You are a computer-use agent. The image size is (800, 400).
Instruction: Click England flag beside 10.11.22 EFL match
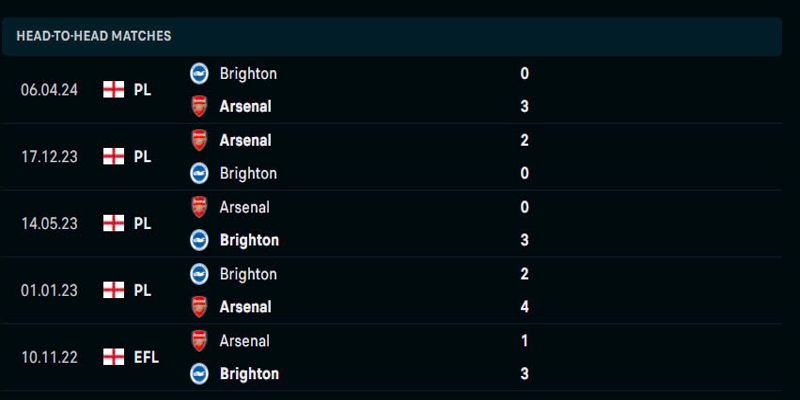pyautogui.click(x=113, y=357)
